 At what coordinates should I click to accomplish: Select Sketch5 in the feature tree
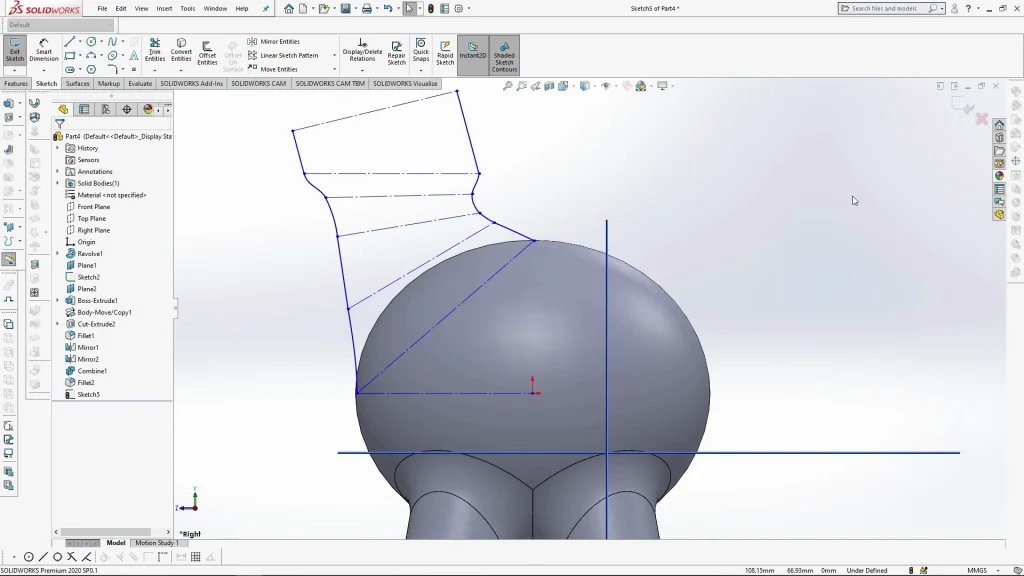point(88,395)
